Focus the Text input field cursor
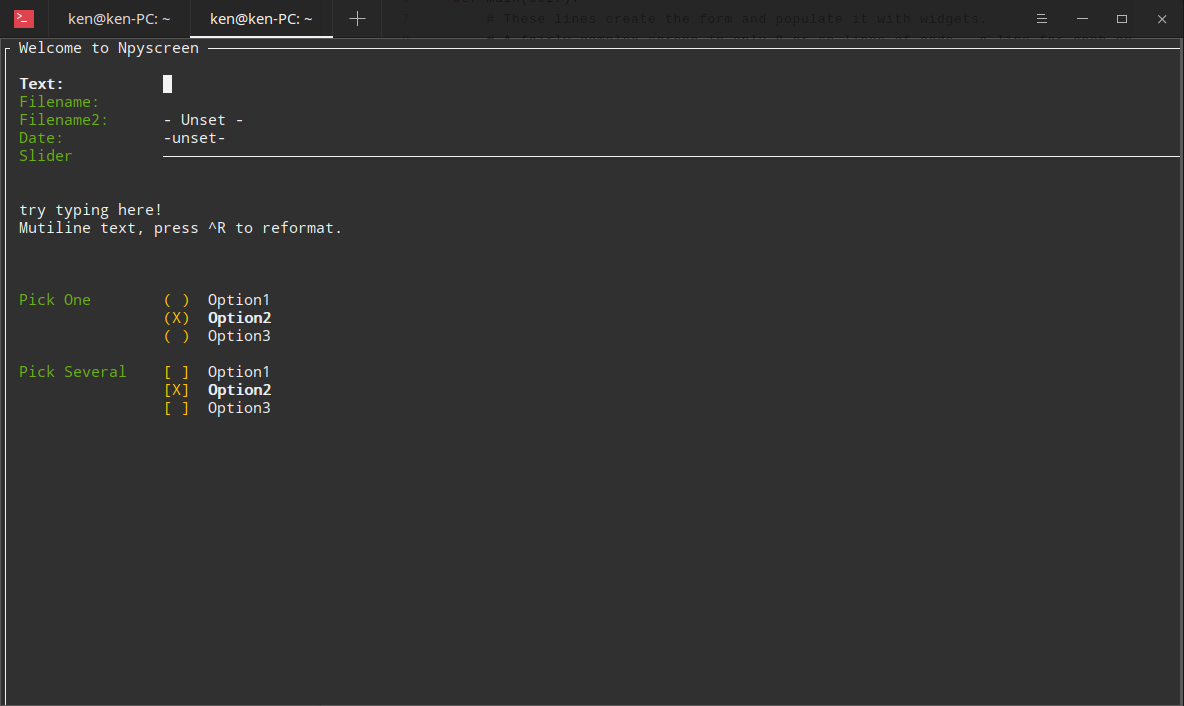 pos(168,84)
